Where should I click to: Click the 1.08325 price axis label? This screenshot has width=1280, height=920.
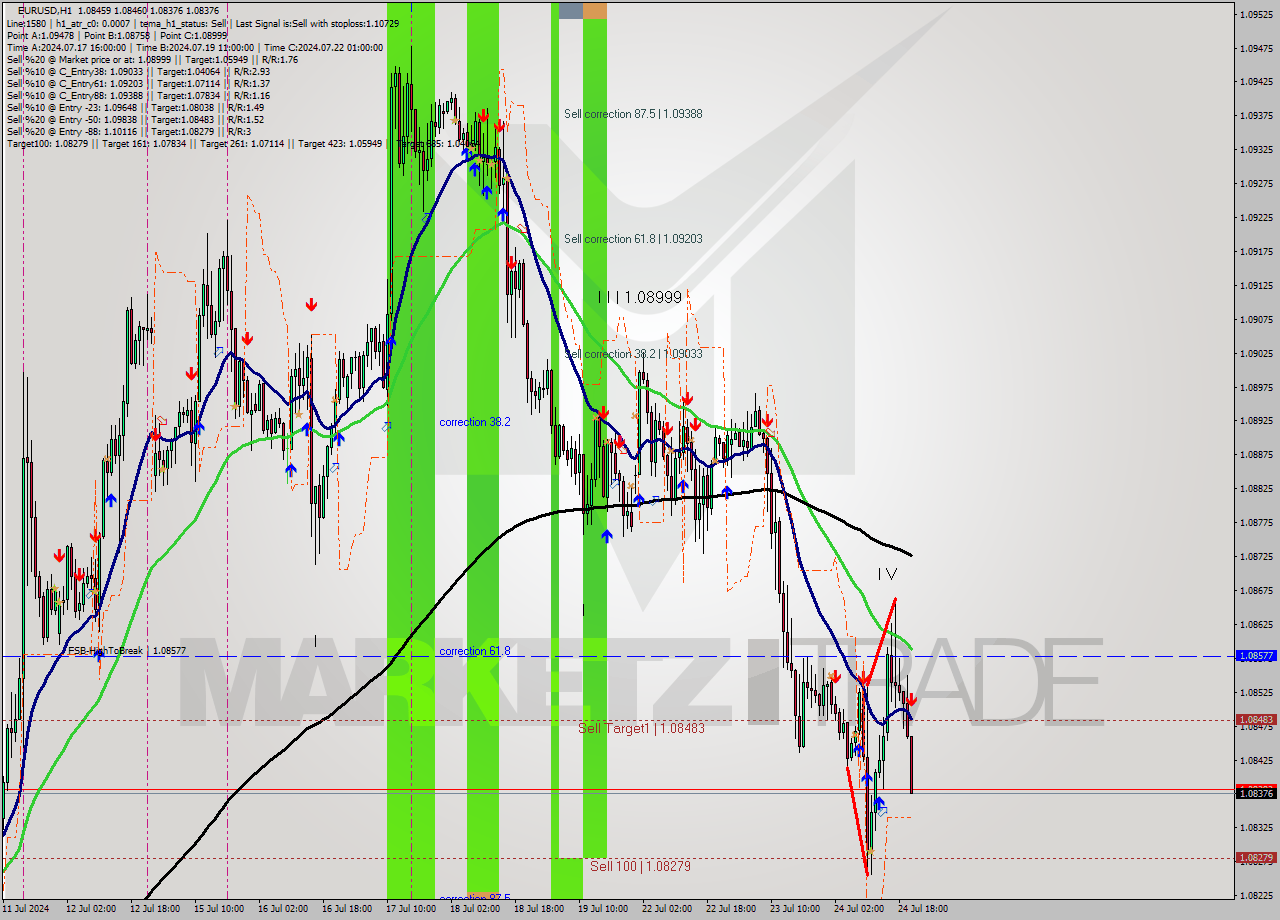pos(1256,827)
